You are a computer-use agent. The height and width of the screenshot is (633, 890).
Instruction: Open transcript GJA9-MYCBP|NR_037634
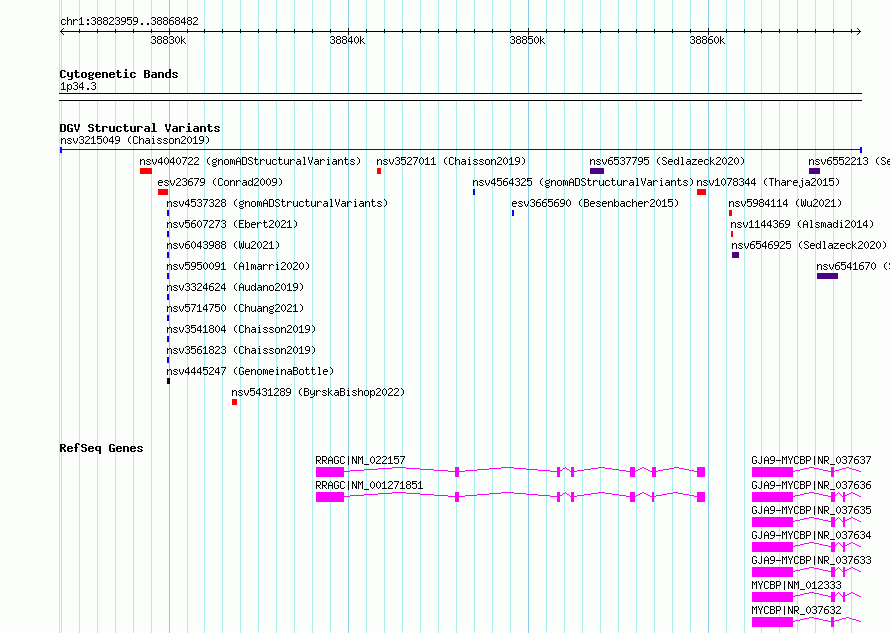click(811, 535)
